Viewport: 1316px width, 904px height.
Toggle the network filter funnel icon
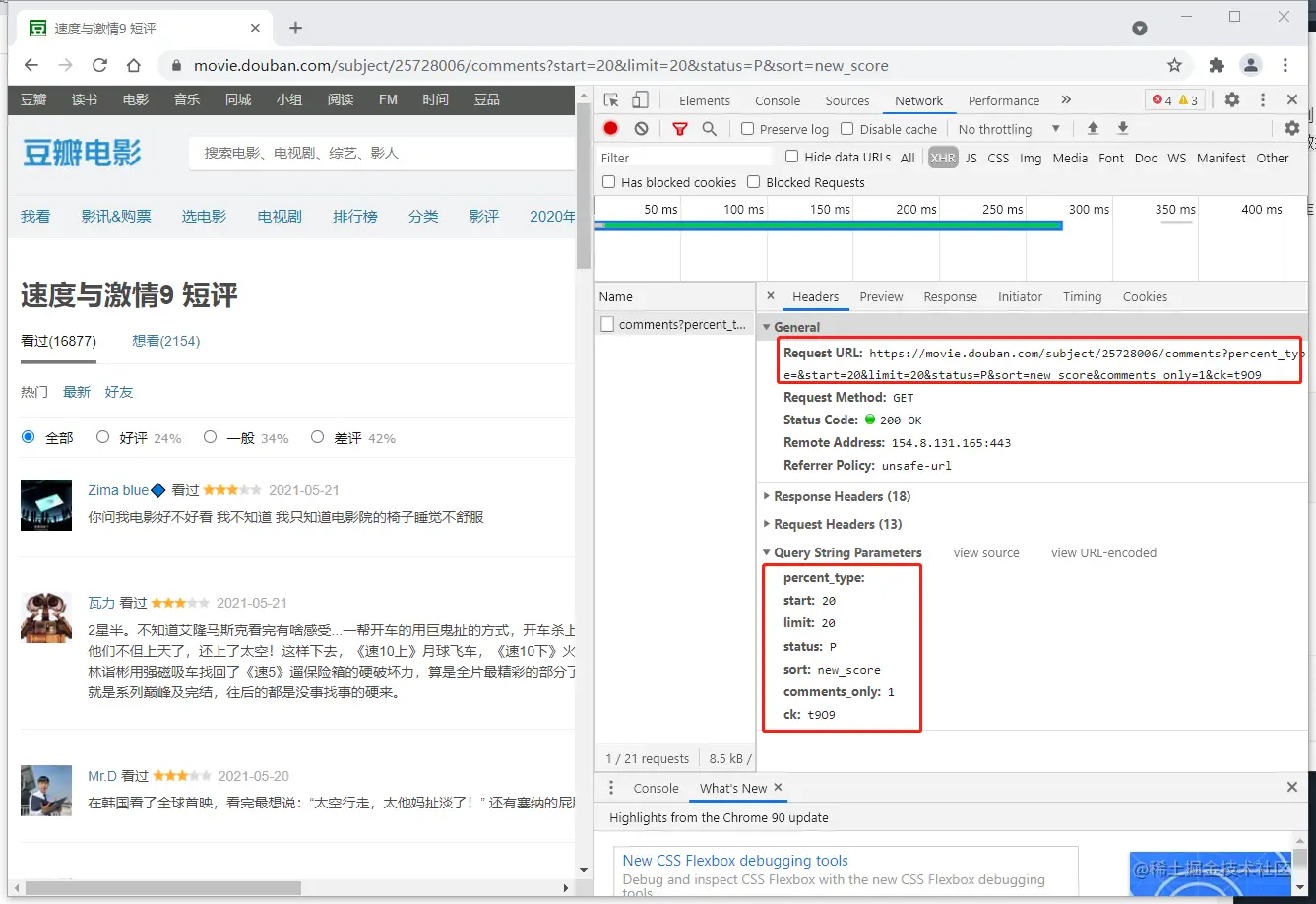coord(680,128)
